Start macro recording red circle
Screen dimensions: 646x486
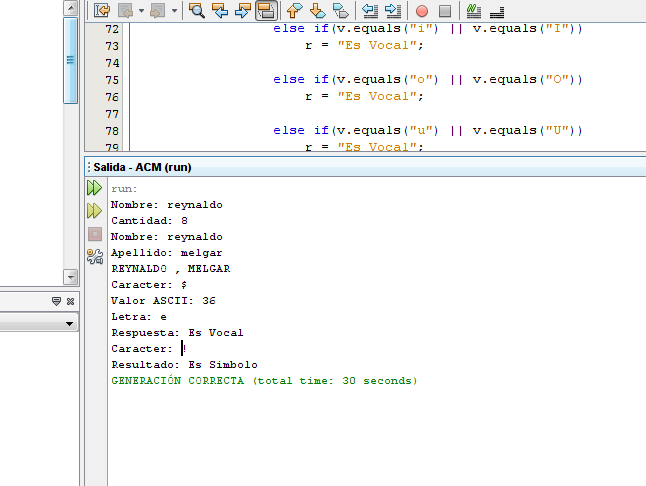421,11
